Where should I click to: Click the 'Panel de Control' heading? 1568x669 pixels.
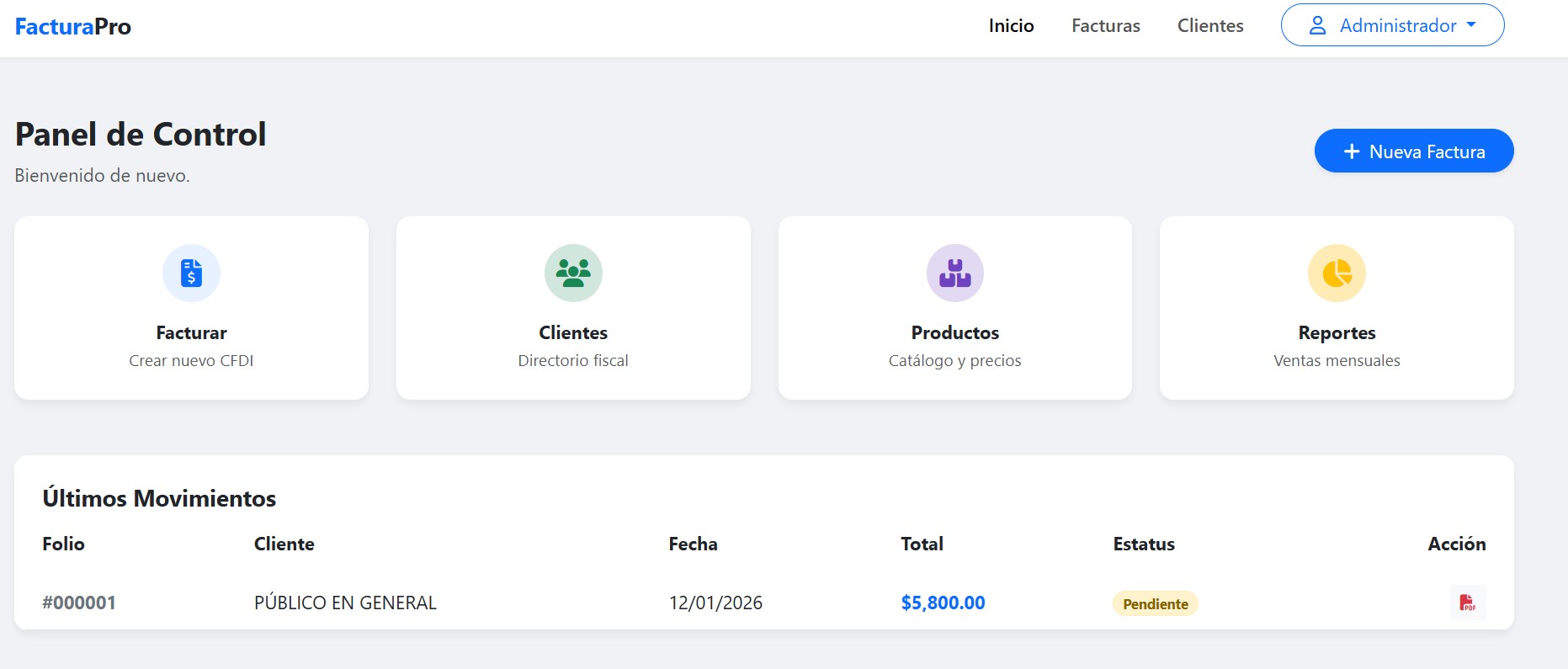point(141,134)
